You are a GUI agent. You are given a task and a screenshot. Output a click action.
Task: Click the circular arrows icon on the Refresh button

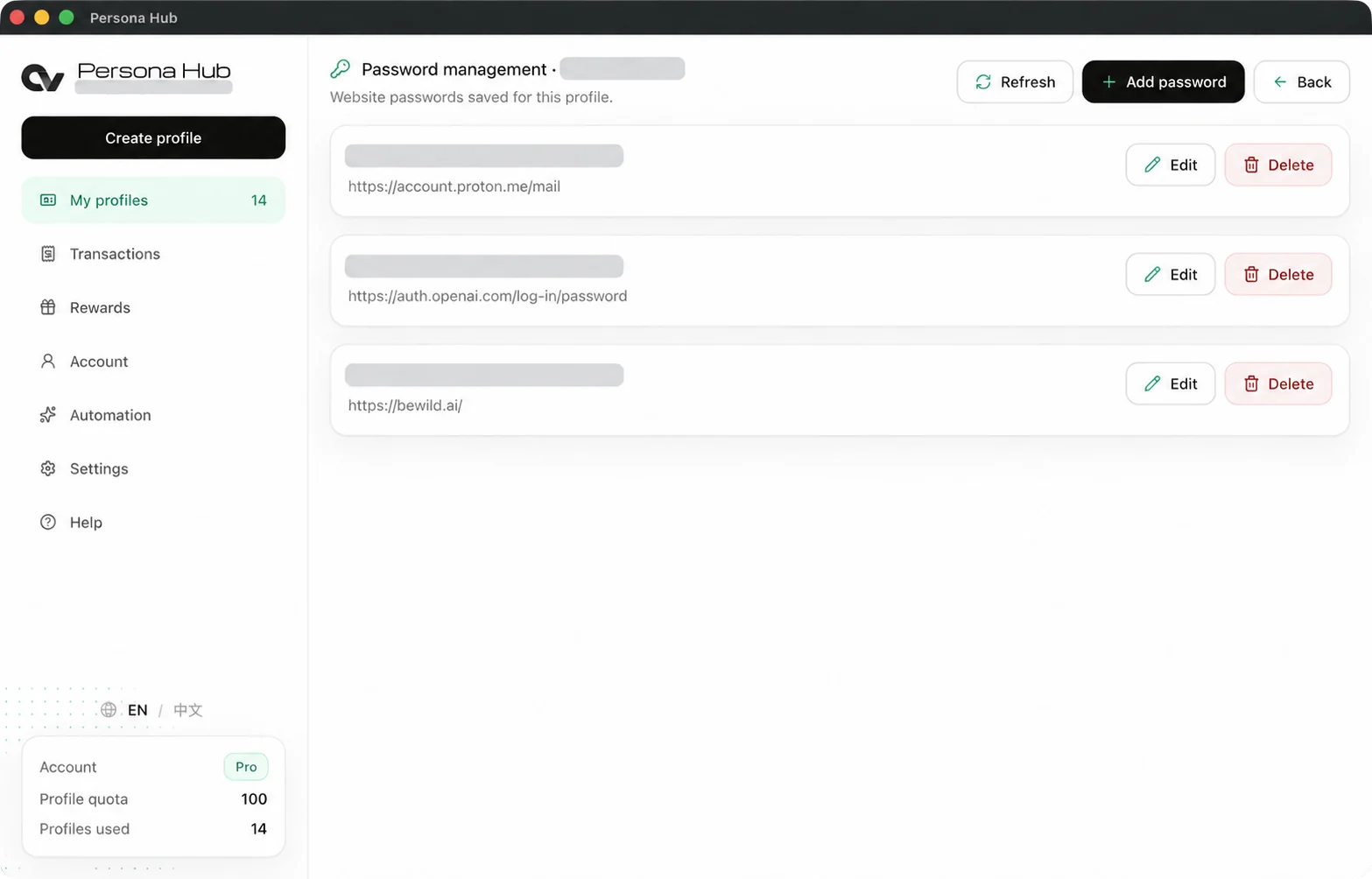point(983,81)
